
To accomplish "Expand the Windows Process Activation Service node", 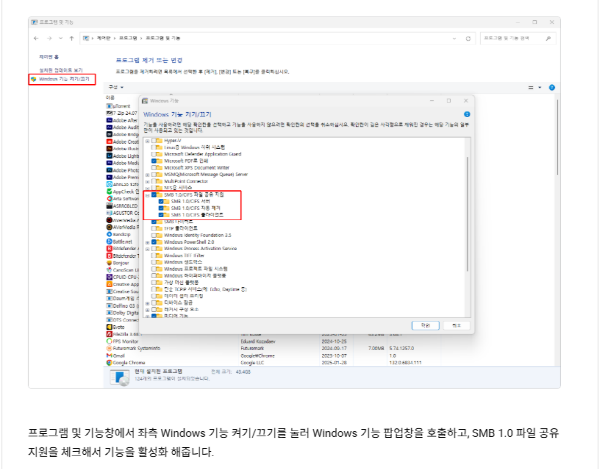I will [x=147, y=249].
